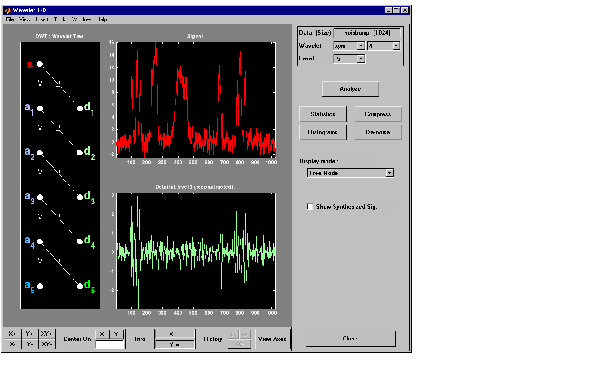
Task: Click the X+ zoom button
Action: (x=12, y=334)
